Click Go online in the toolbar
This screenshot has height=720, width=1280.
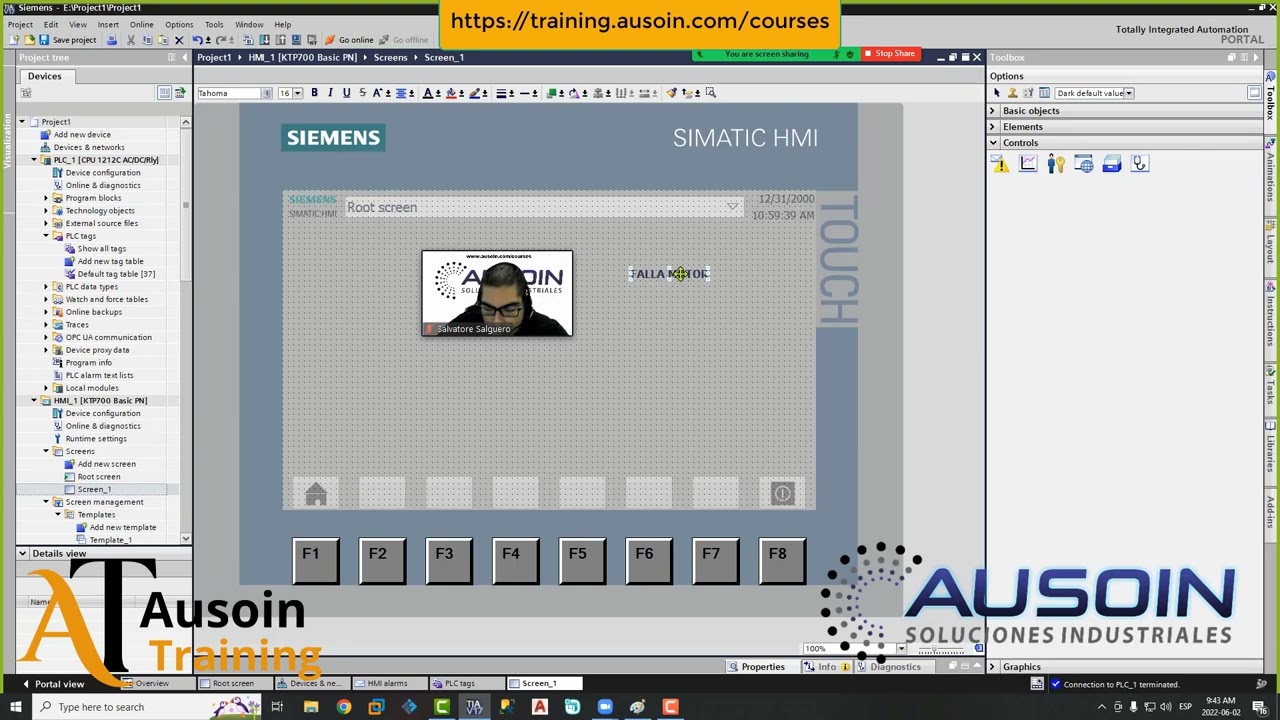[349, 40]
